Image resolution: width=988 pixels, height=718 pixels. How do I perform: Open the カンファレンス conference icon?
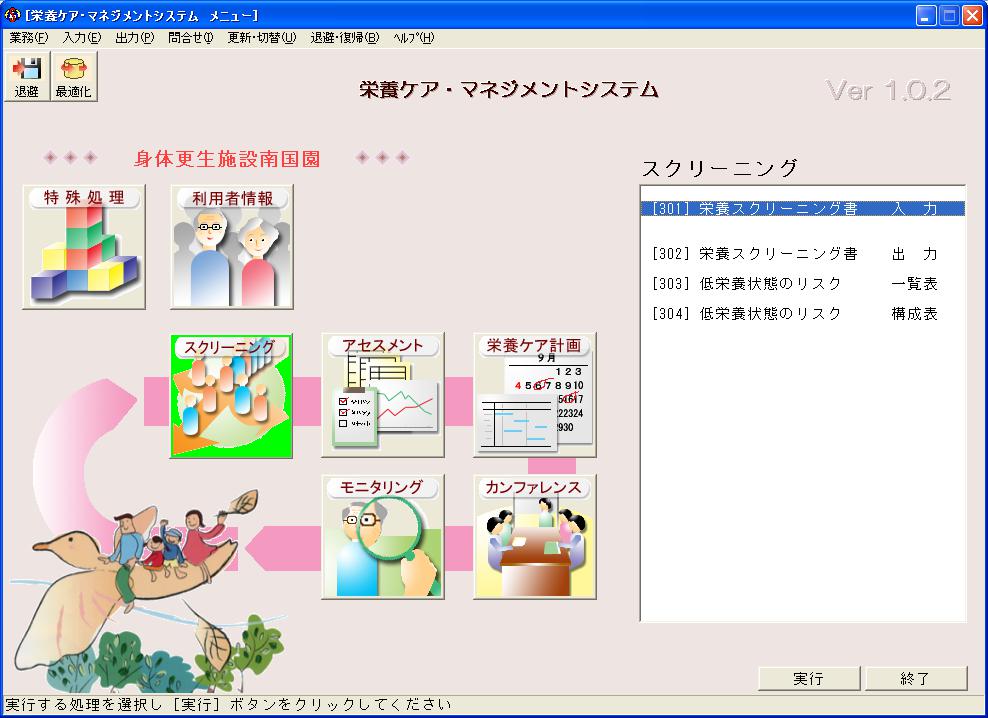click(x=535, y=537)
